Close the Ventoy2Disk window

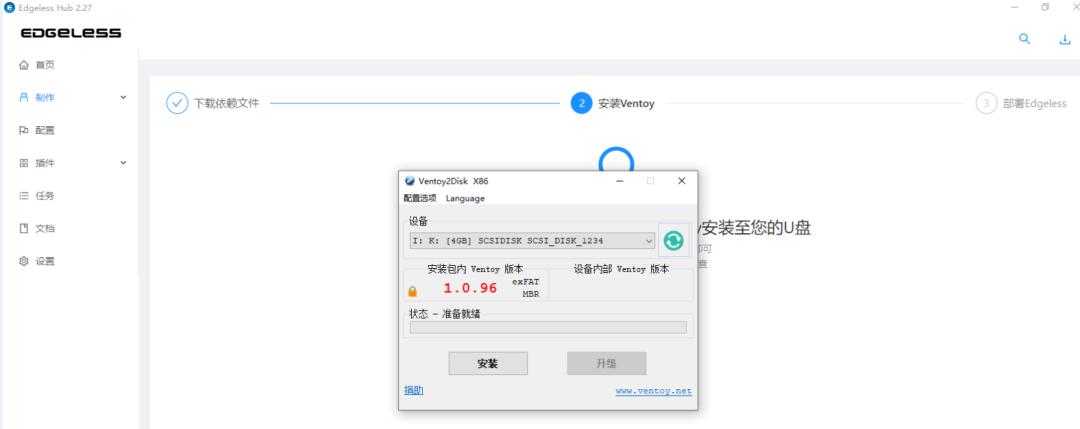click(x=681, y=181)
